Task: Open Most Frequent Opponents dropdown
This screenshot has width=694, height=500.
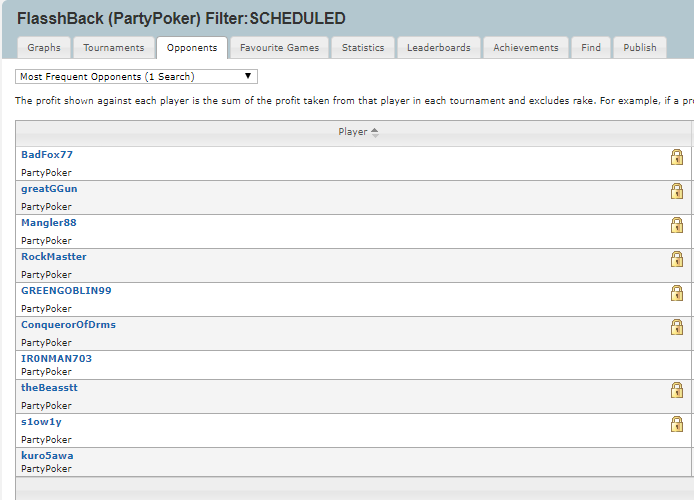Action: tap(136, 76)
